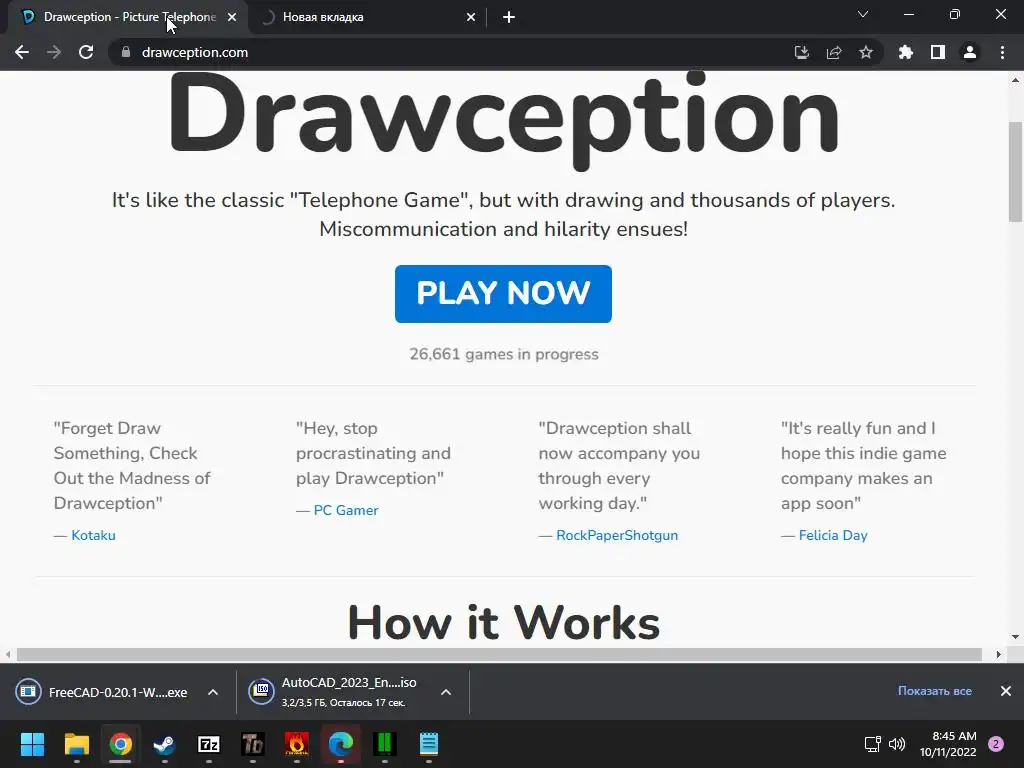Open File Explorer from taskbar

tap(76, 744)
